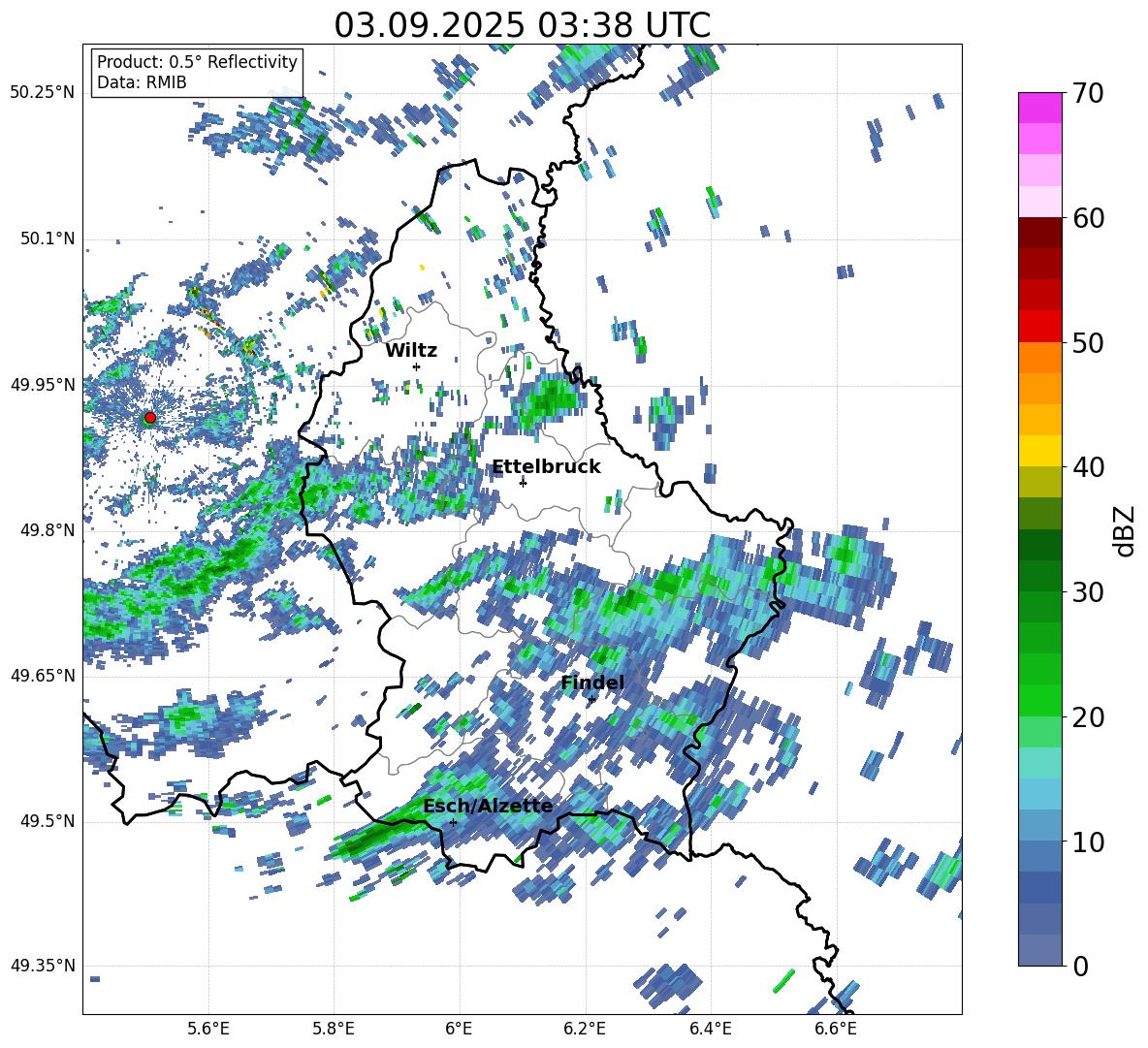The width and height of the screenshot is (1148, 1048).
Task: Click the colorbar tick label 40
Action: pyautogui.click(x=1089, y=467)
